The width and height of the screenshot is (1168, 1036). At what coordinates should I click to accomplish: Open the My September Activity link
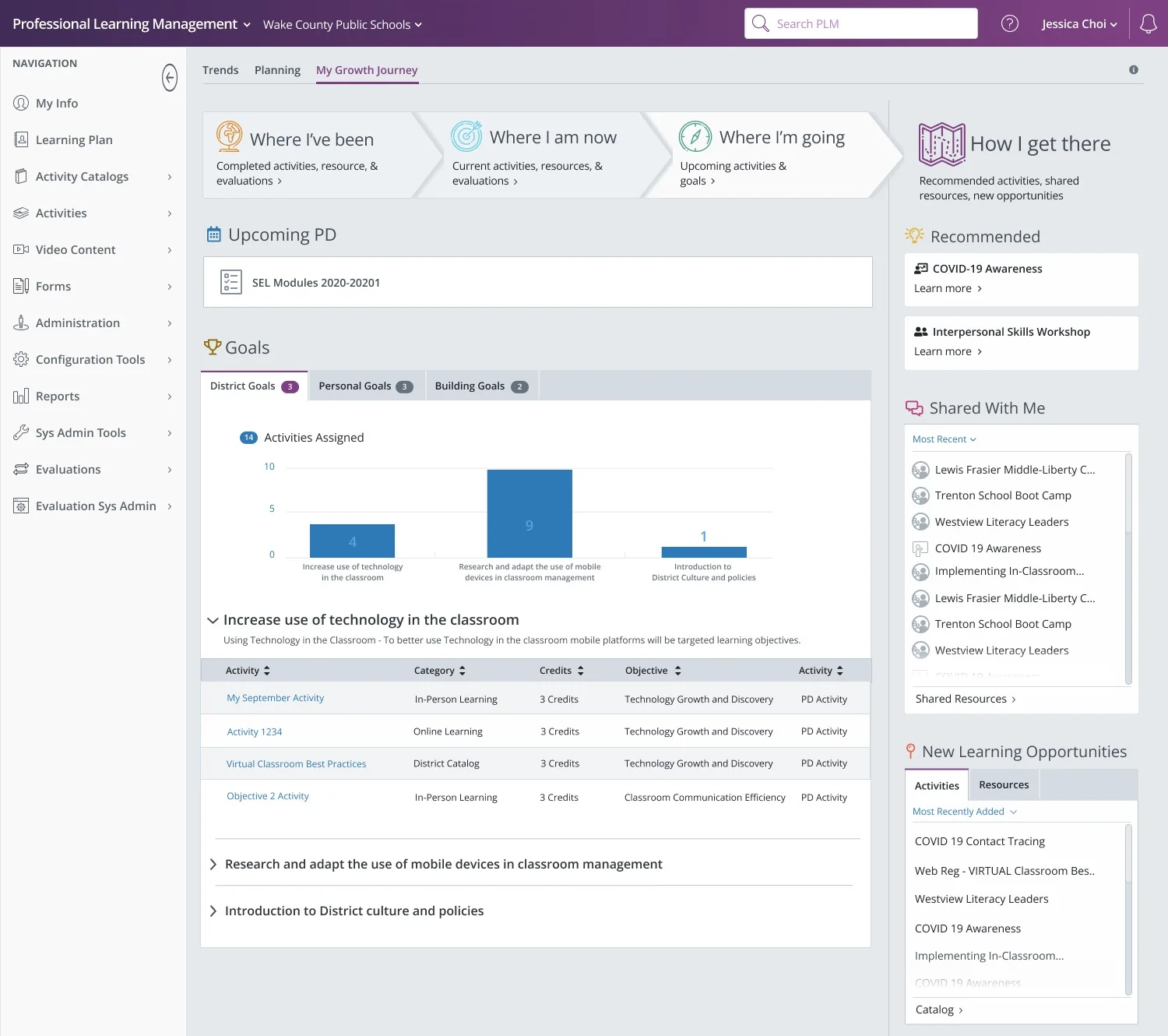tap(275, 698)
